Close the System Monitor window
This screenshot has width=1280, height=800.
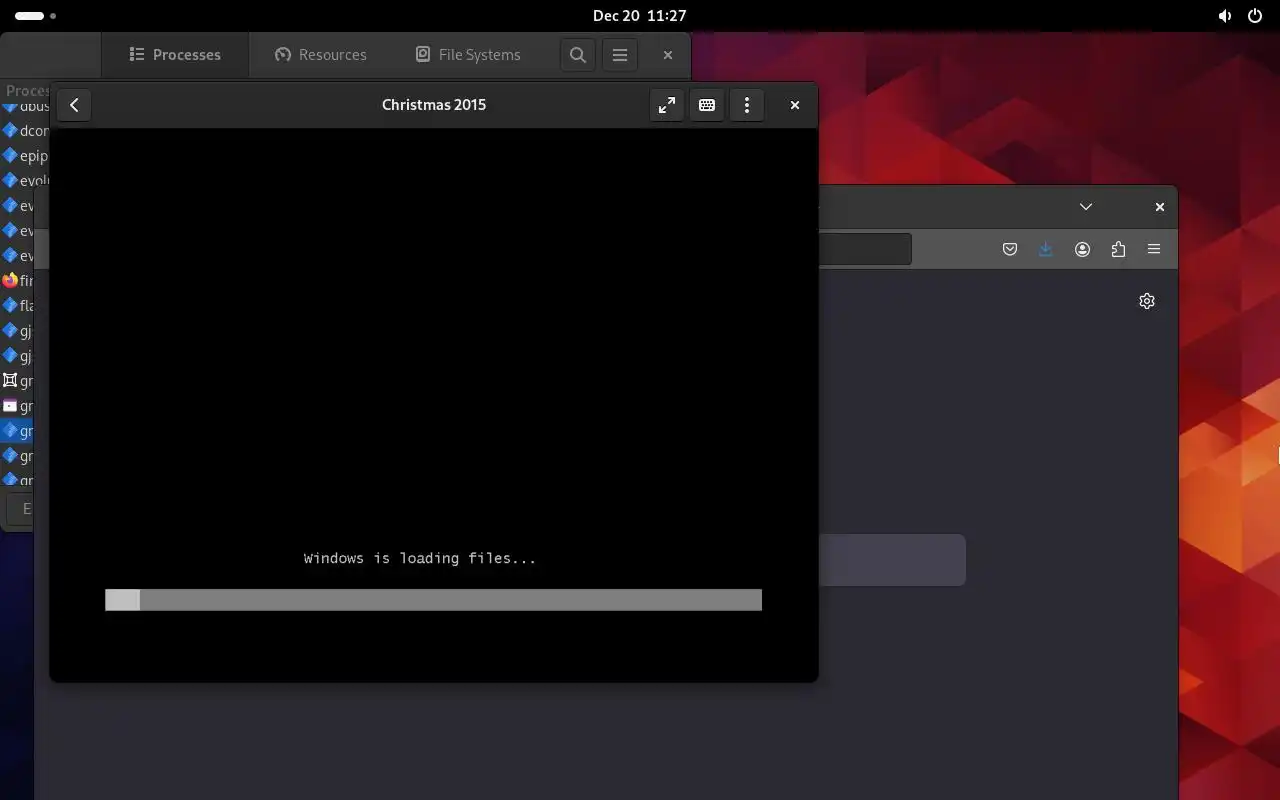pos(668,55)
